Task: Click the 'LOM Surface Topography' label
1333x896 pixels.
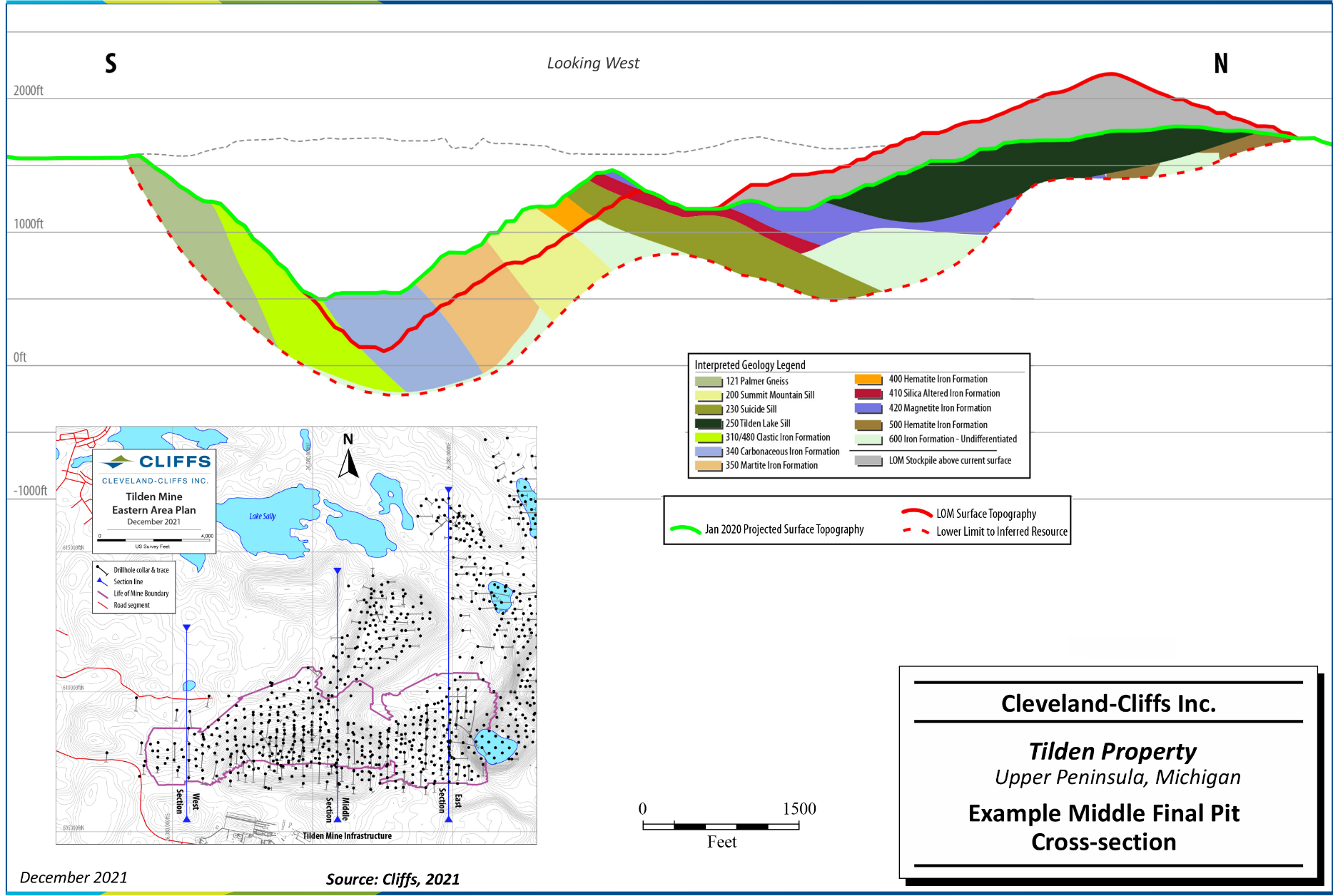Action: point(986,514)
